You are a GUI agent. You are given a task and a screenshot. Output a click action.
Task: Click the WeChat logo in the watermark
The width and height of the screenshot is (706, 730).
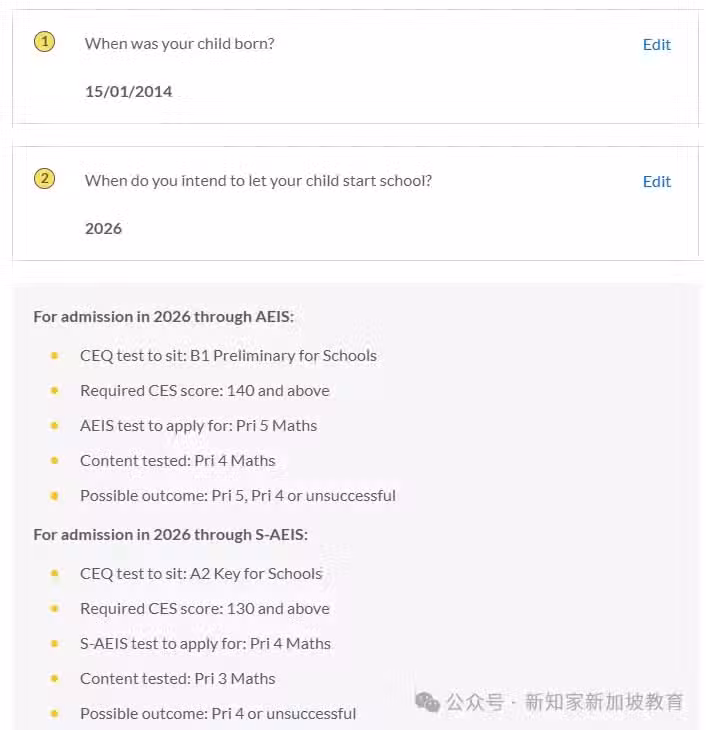coord(427,702)
